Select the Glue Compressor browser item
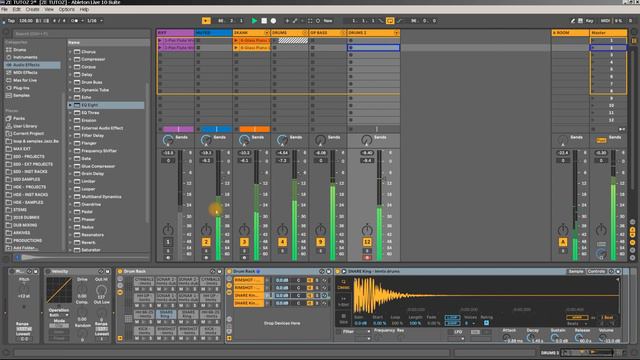 (x=98, y=166)
